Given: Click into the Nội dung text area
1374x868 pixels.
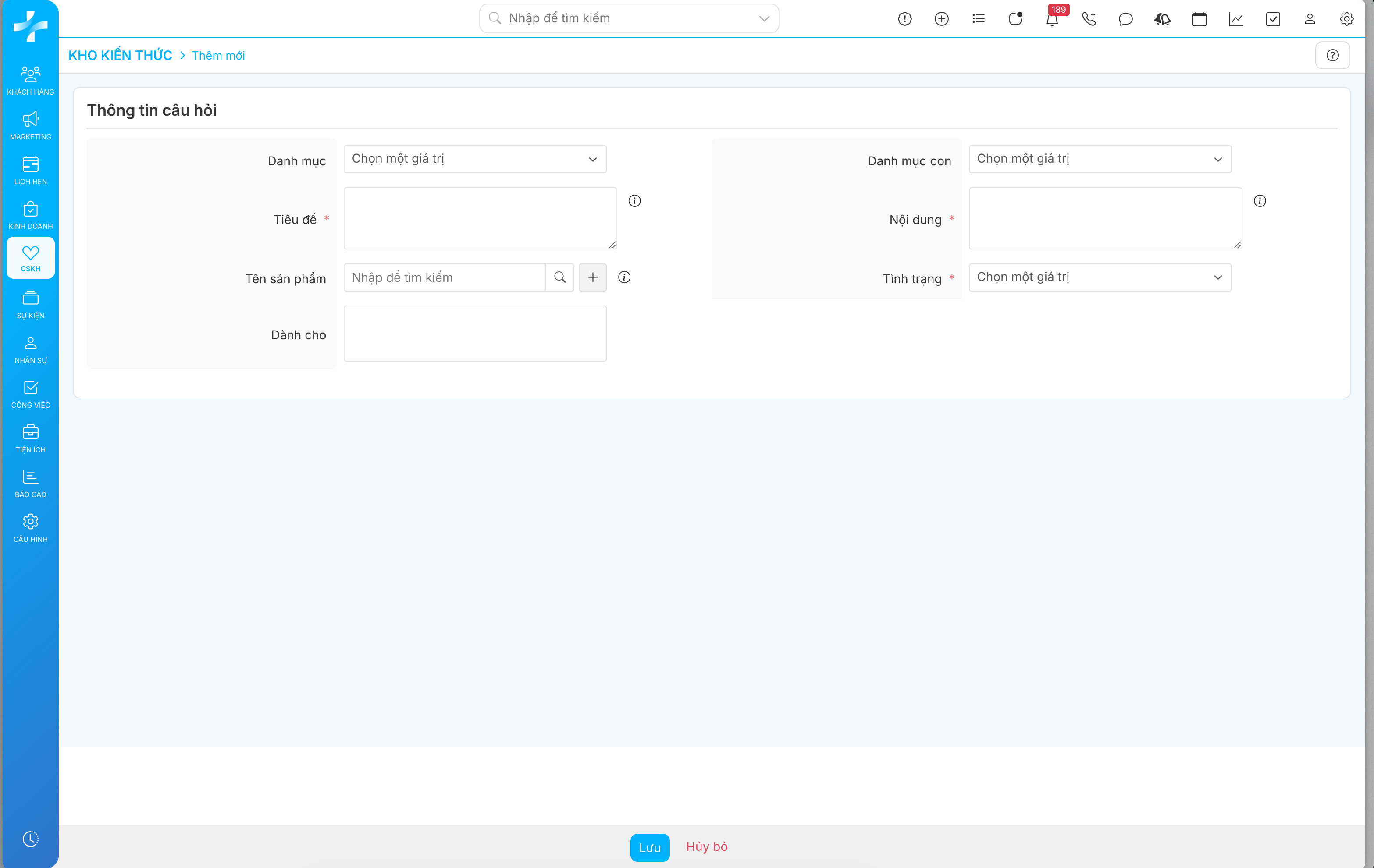Looking at the screenshot, I should coord(1105,218).
